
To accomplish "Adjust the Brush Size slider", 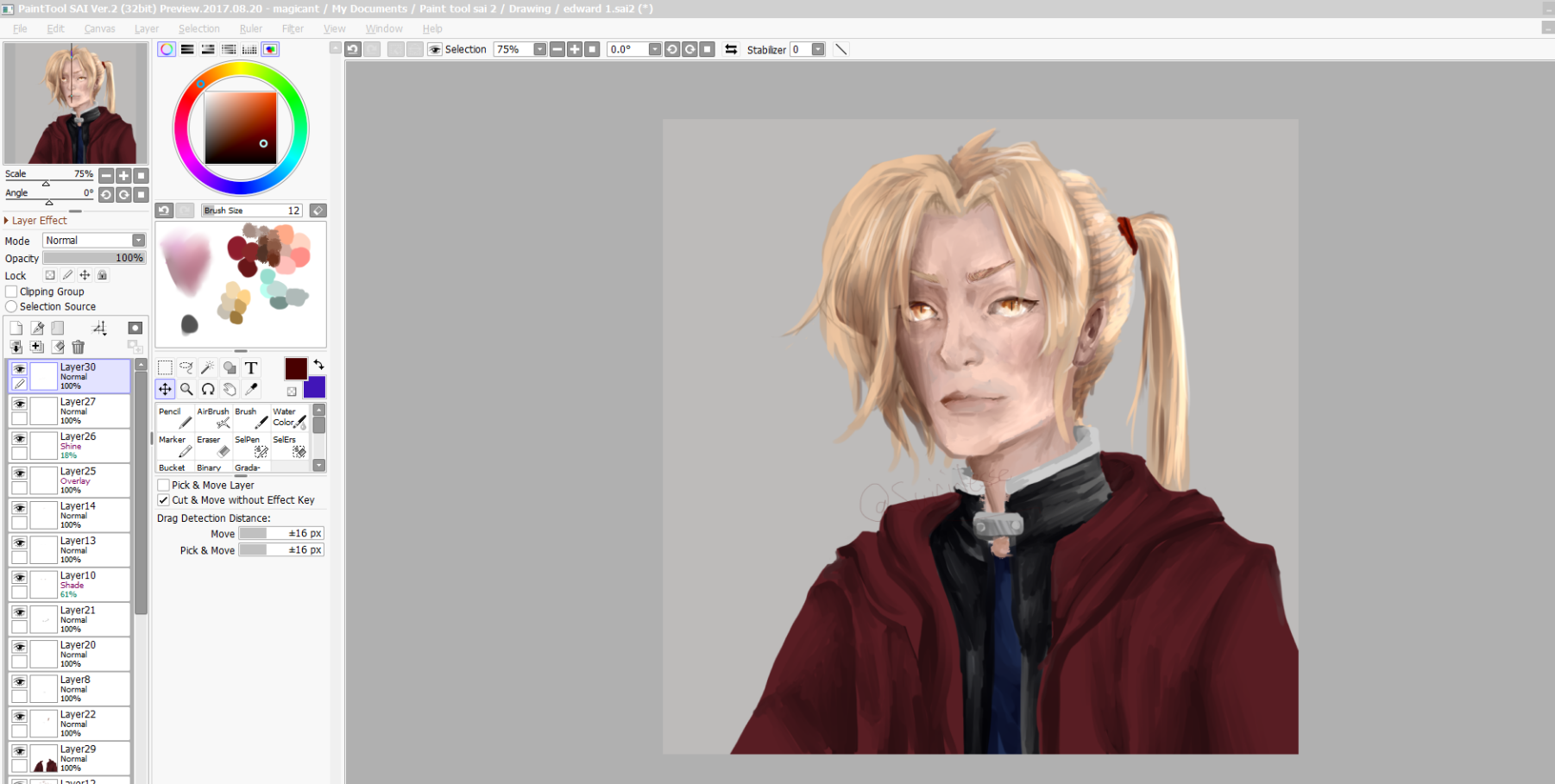I will point(251,210).
